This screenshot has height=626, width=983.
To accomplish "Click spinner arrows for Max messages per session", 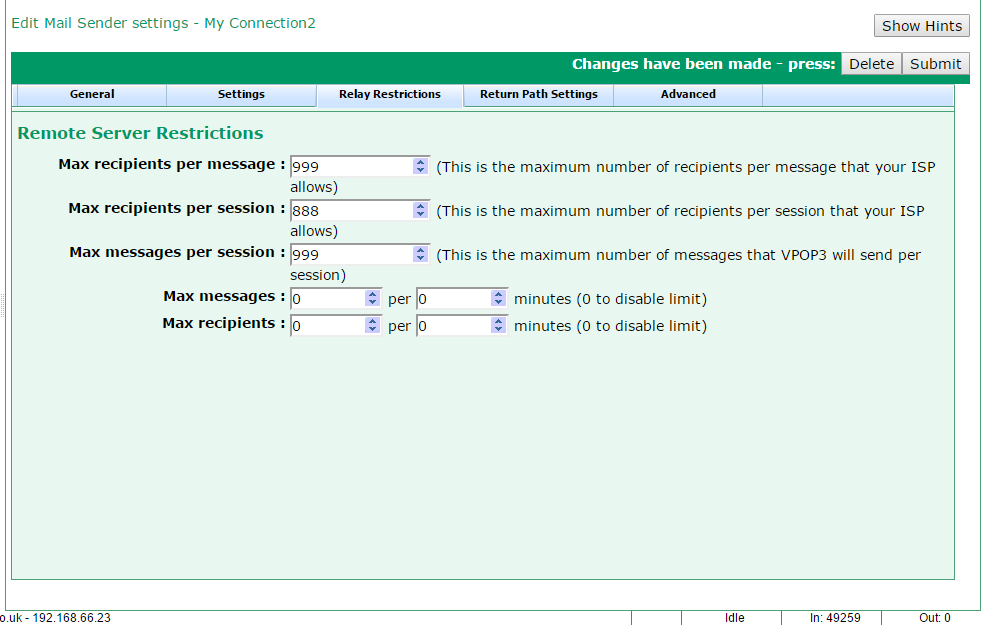I will tap(420, 255).
